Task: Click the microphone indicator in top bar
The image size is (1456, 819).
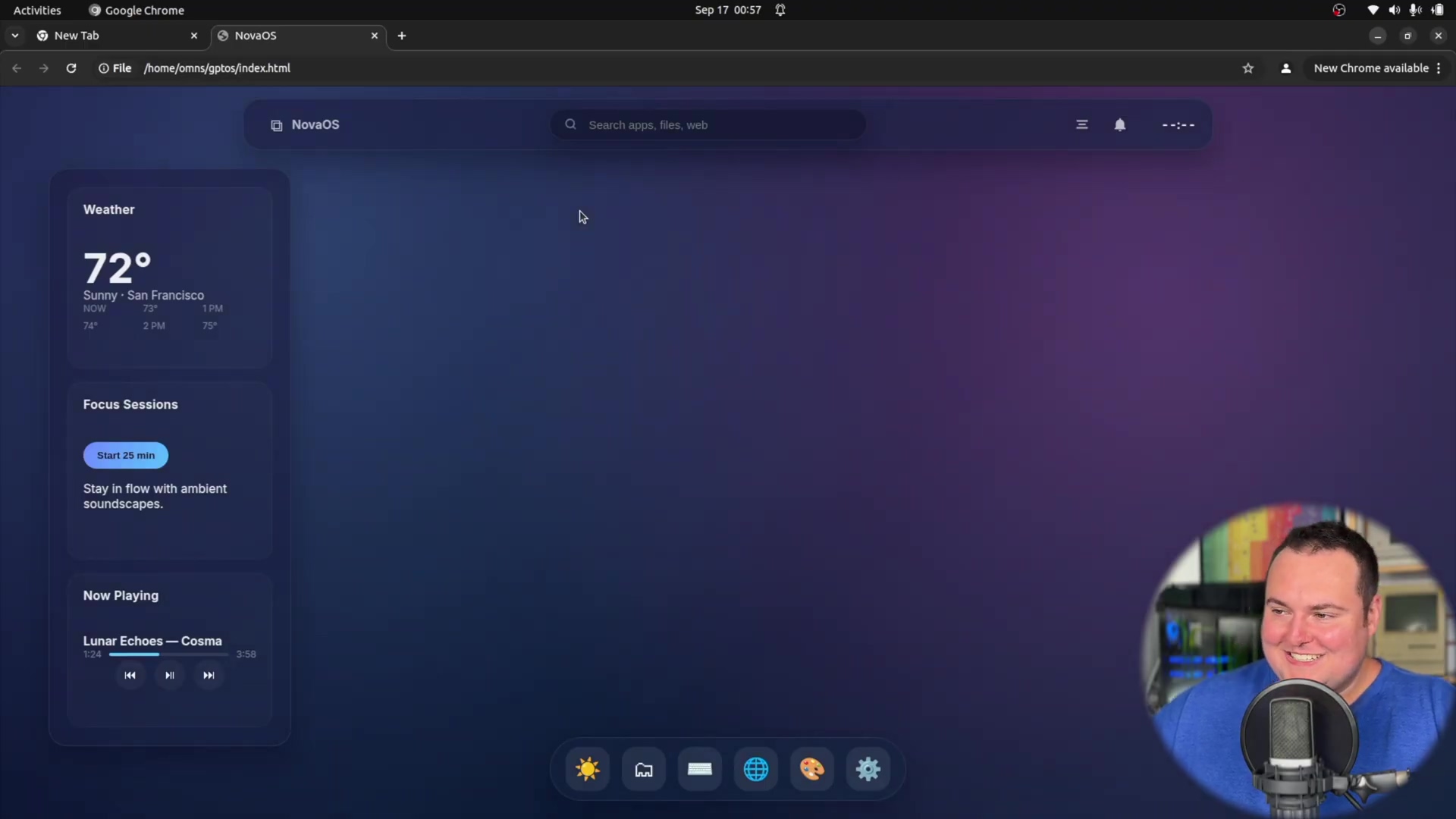Action: pyautogui.click(x=1416, y=10)
